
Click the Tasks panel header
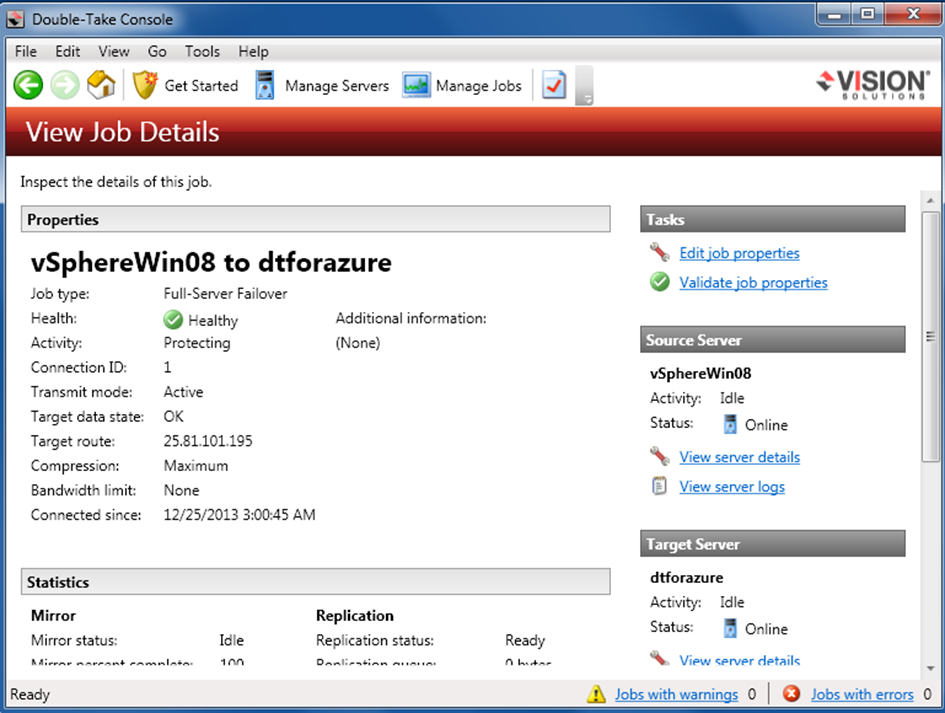pos(773,219)
